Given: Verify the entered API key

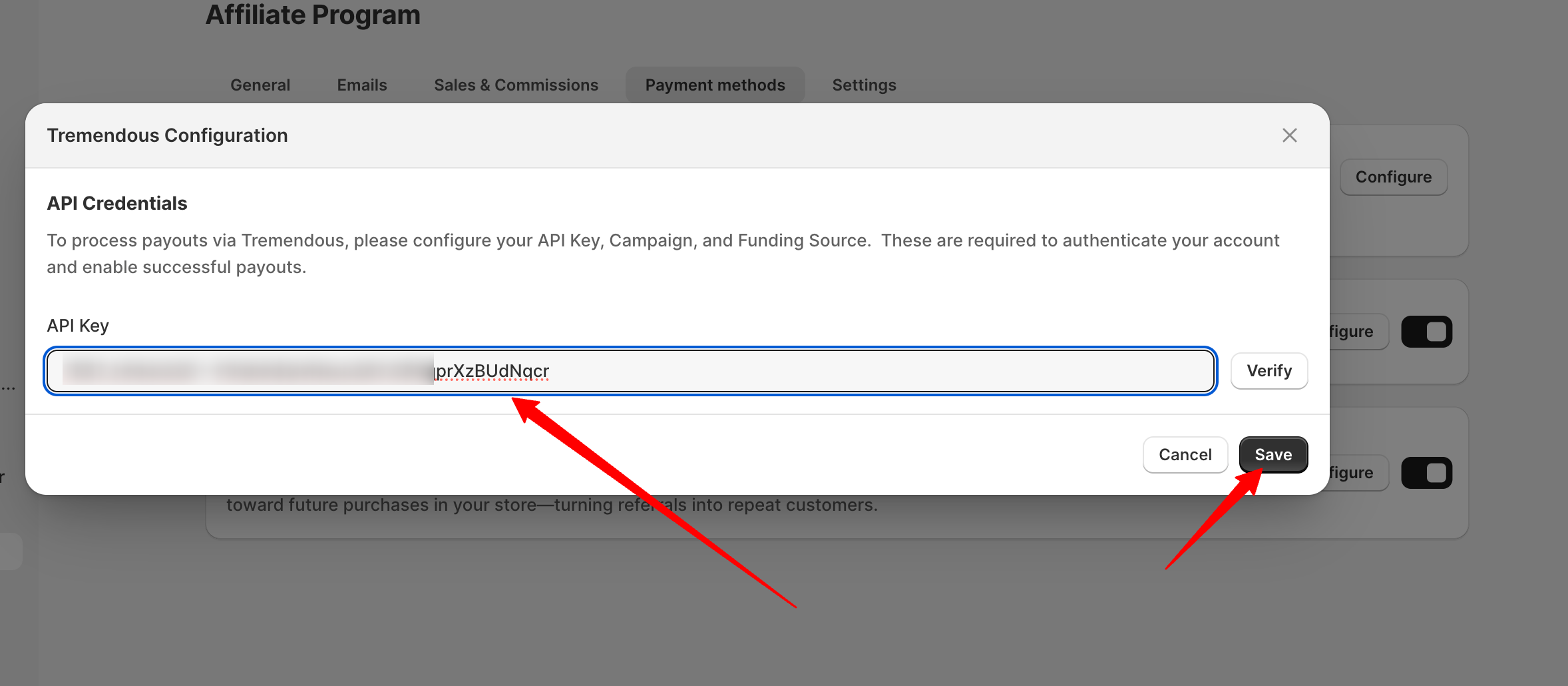Looking at the screenshot, I should (x=1269, y=371).
